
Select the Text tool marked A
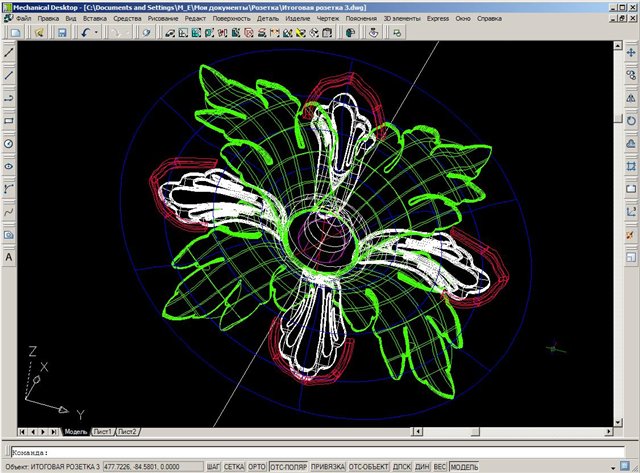coord(9,257)
